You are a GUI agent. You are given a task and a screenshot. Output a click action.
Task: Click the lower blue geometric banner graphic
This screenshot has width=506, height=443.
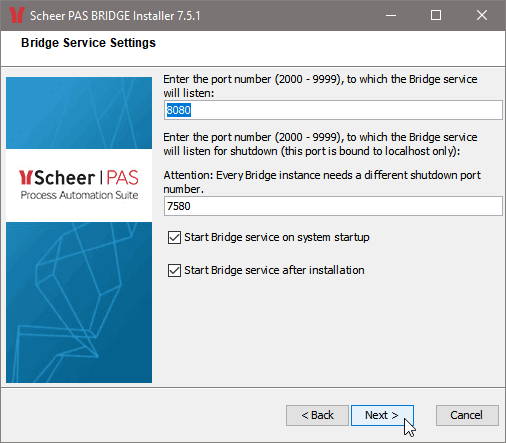coord(79,302)
